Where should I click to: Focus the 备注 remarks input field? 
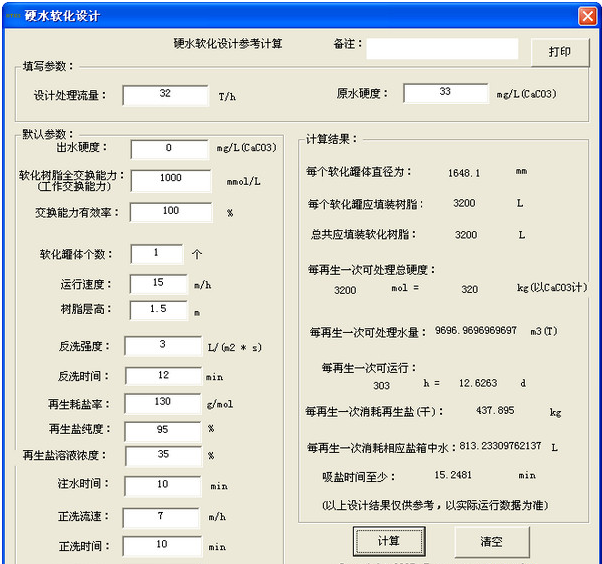pos(442,48)
